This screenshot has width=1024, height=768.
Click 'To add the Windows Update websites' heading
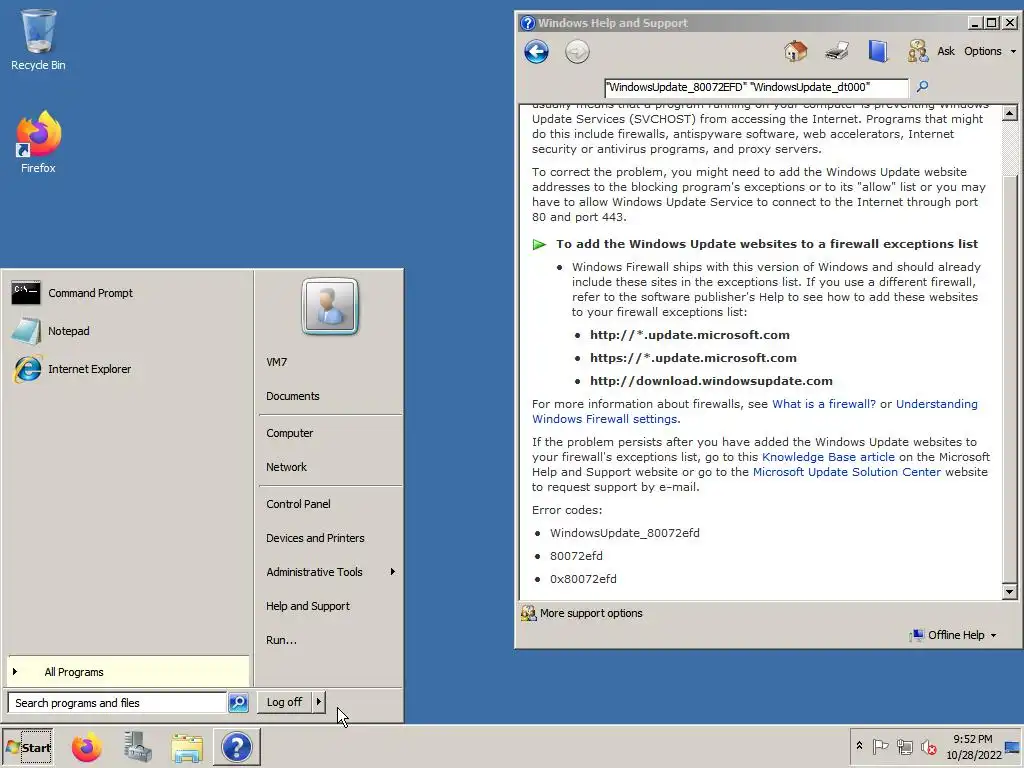(767, 244)
